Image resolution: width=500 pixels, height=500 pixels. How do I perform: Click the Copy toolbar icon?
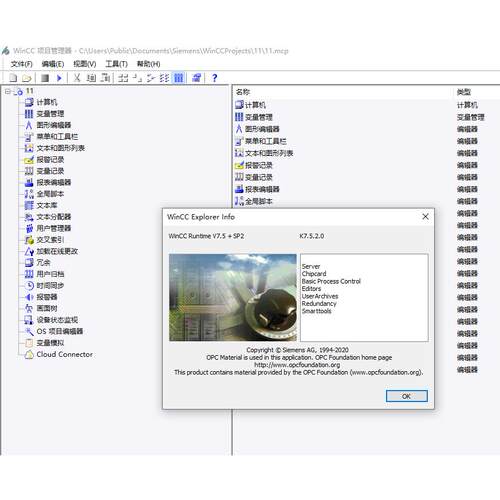pos(91,78)
